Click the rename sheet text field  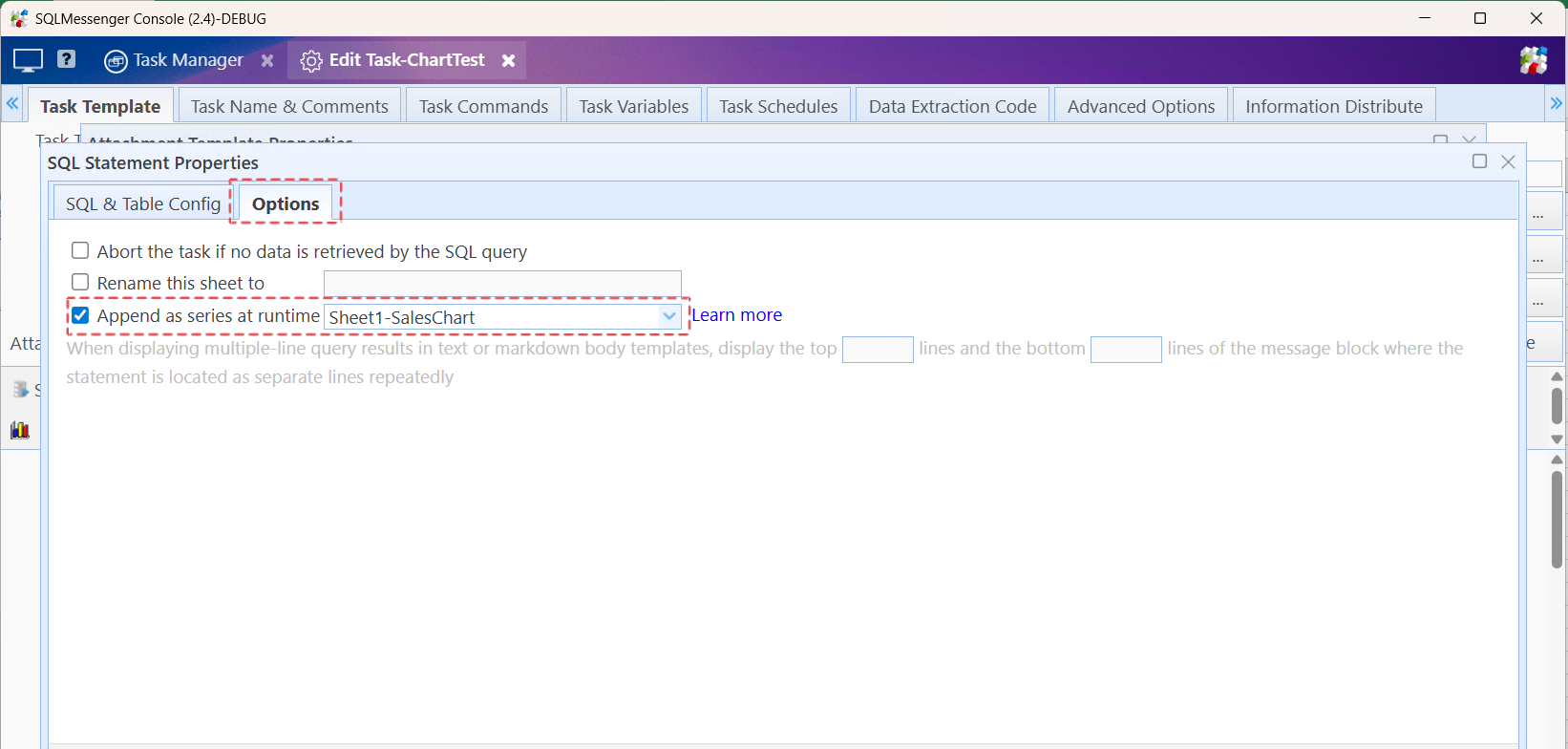coord(502,284)
